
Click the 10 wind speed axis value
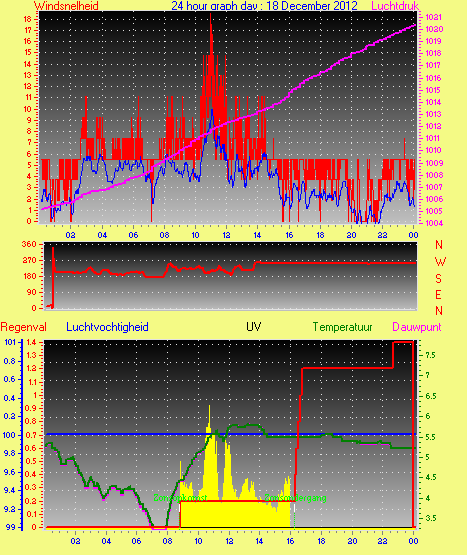click(x=28, y=109)
